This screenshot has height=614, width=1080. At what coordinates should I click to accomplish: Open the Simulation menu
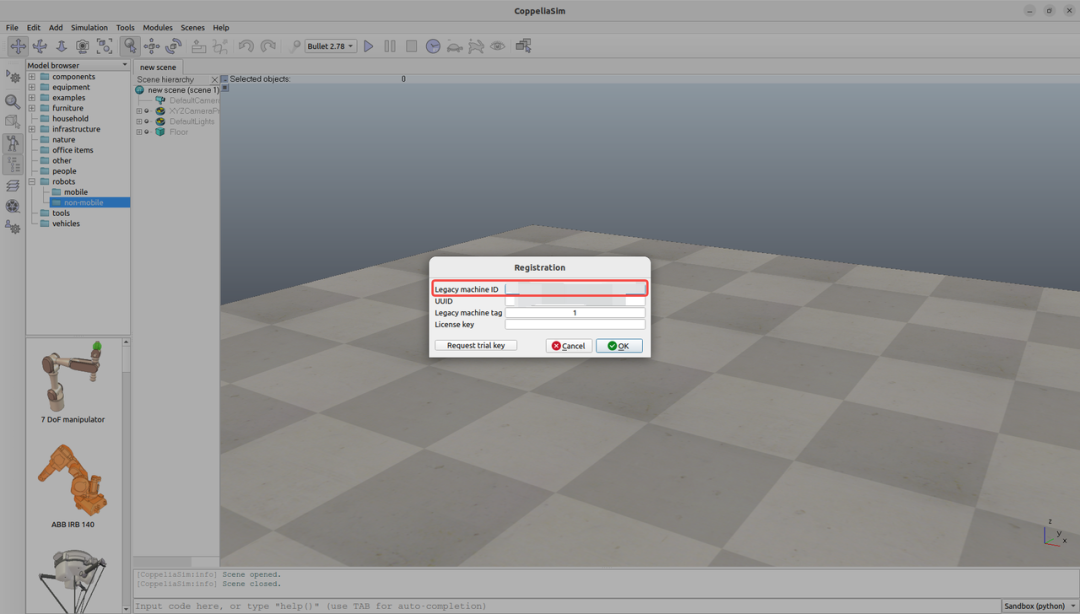[90, 28]
